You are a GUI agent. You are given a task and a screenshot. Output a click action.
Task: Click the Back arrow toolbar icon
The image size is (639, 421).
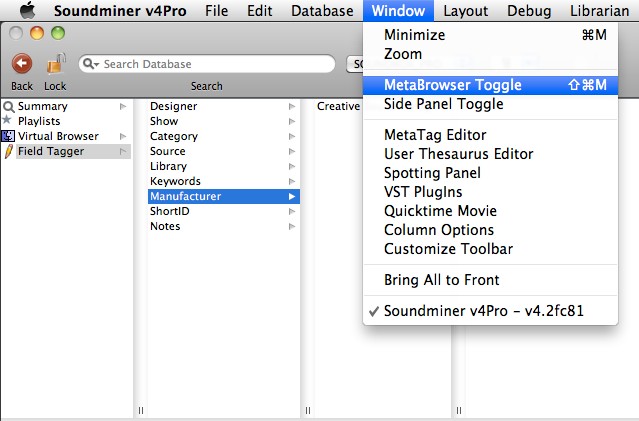(x=22, y=64)
